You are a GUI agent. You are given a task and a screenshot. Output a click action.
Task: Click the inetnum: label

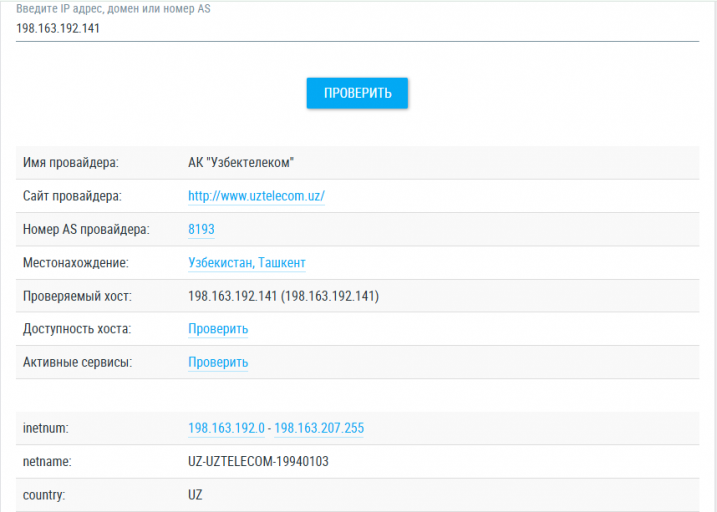pos(46,428)
